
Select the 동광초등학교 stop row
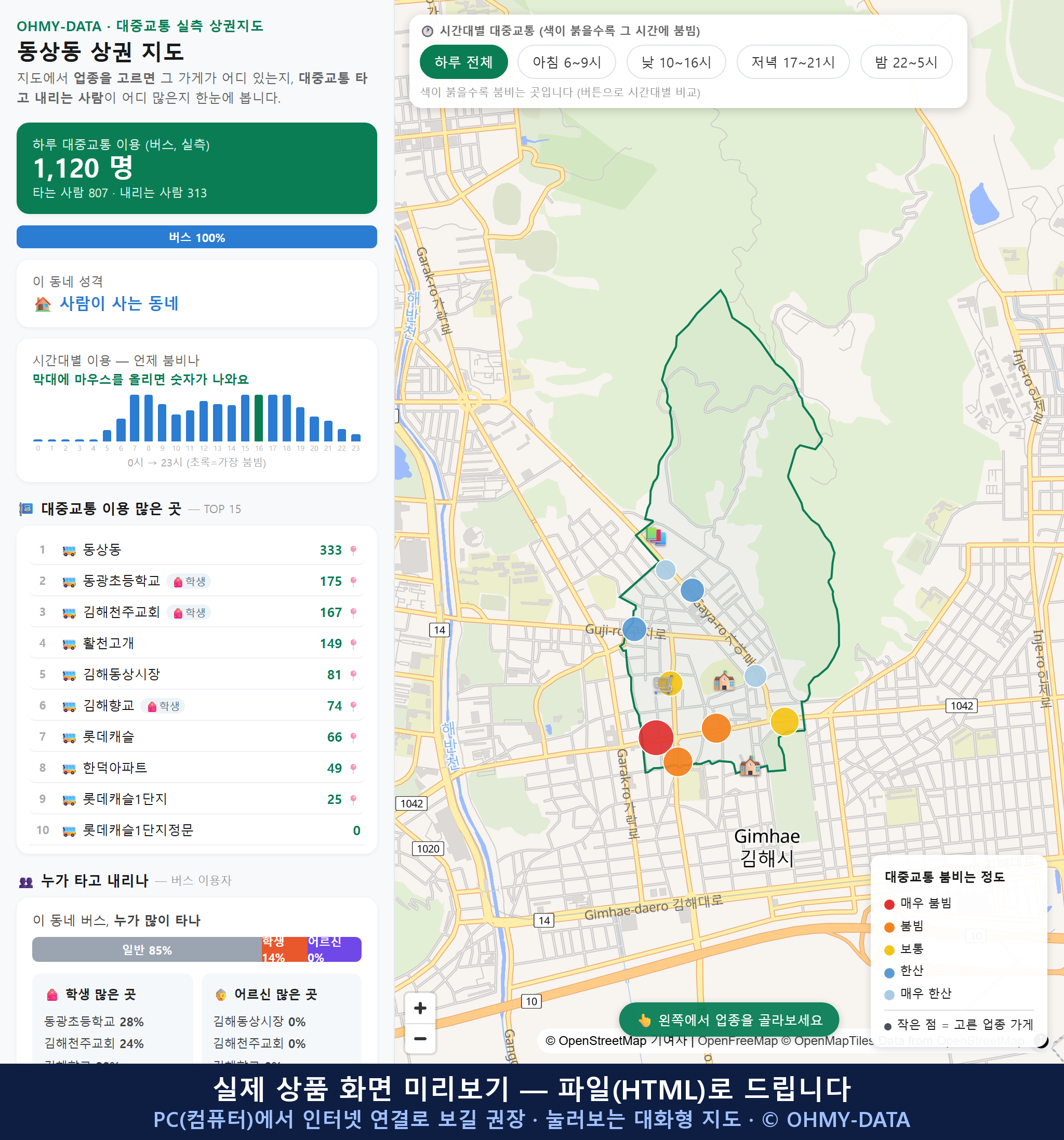click(197, 582)
